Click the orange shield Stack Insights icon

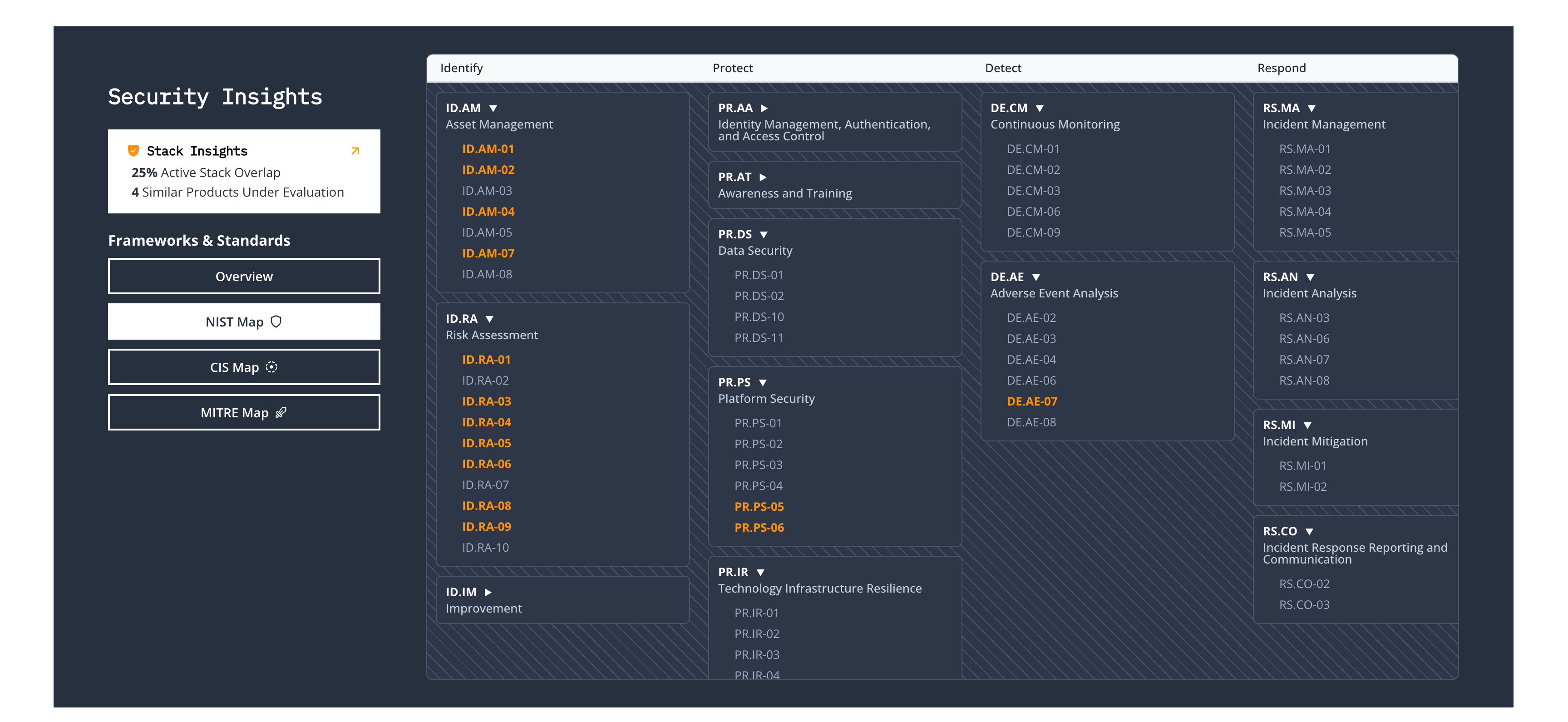133,150
